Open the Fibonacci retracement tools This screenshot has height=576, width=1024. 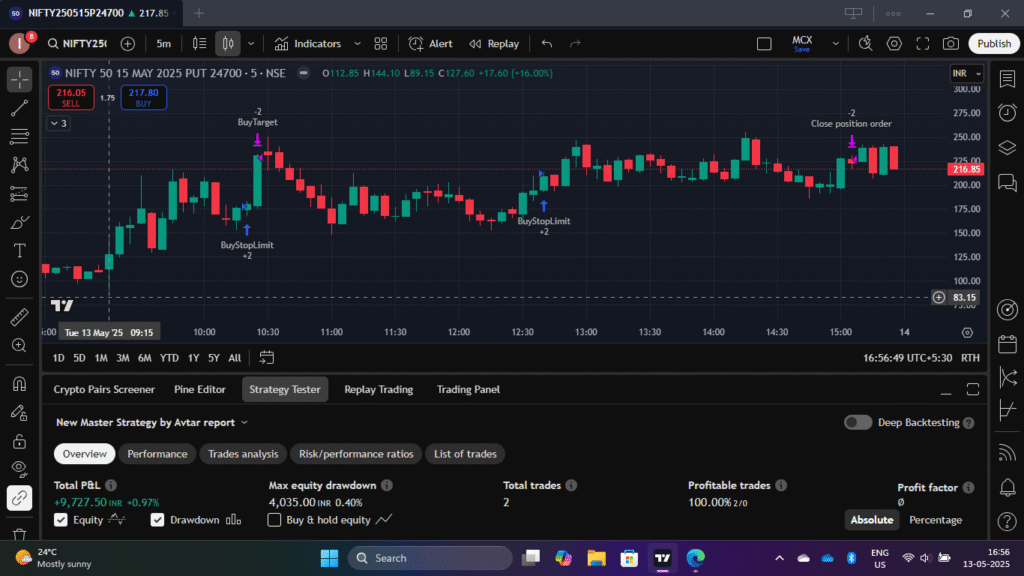pos(20,136)
